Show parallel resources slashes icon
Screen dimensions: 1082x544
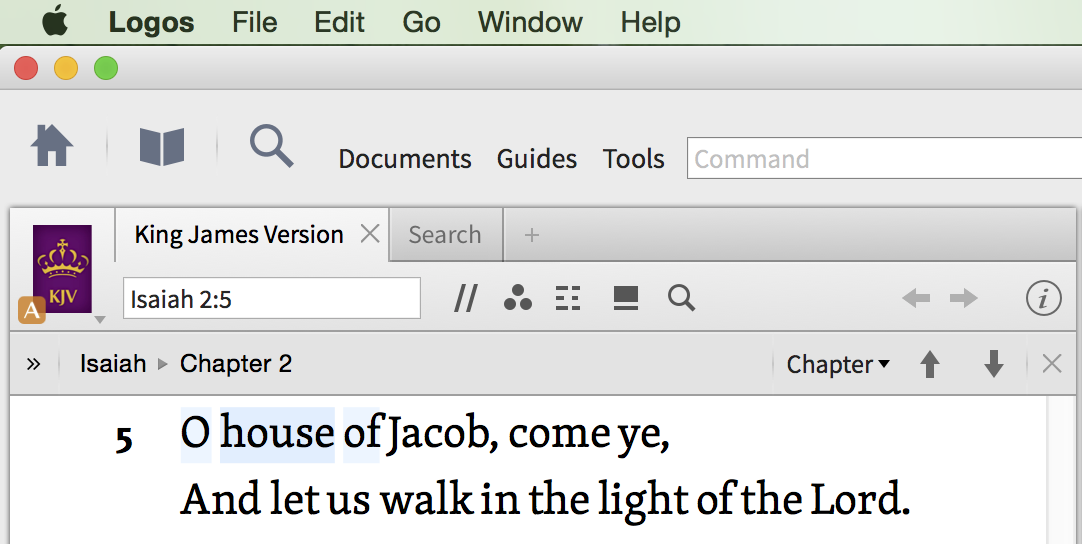click(466, 299)
